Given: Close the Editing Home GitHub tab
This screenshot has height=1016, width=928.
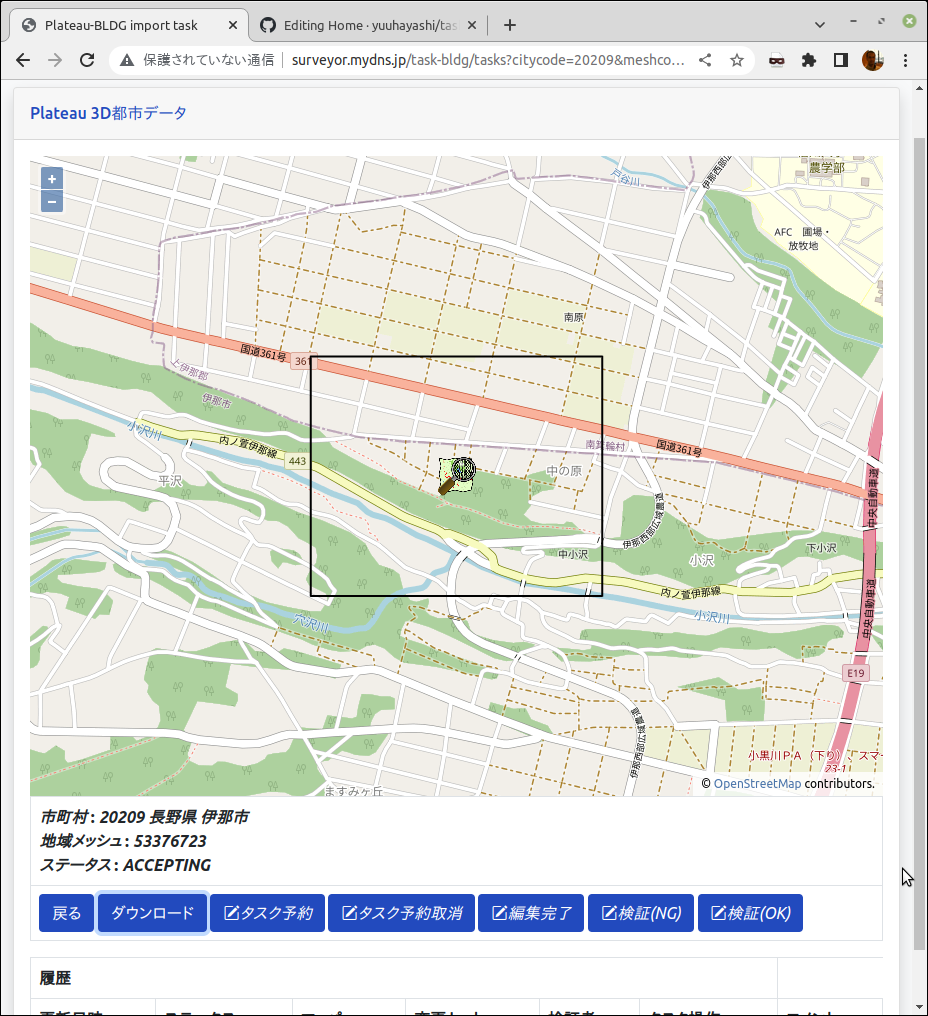Looking at the screenshot, I should pos(472,25).
